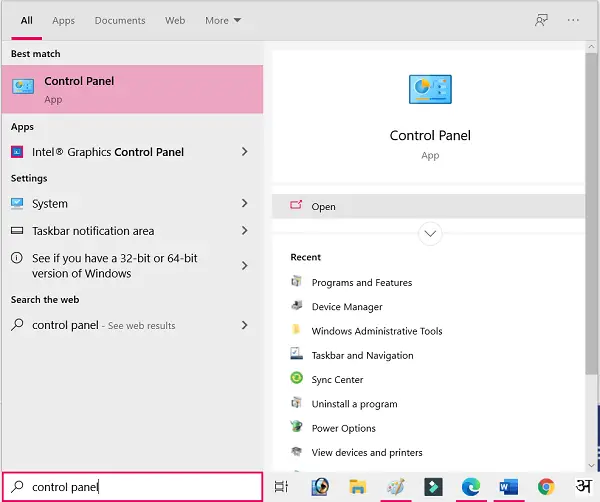Switch to the Apps tab

point(64,20)
